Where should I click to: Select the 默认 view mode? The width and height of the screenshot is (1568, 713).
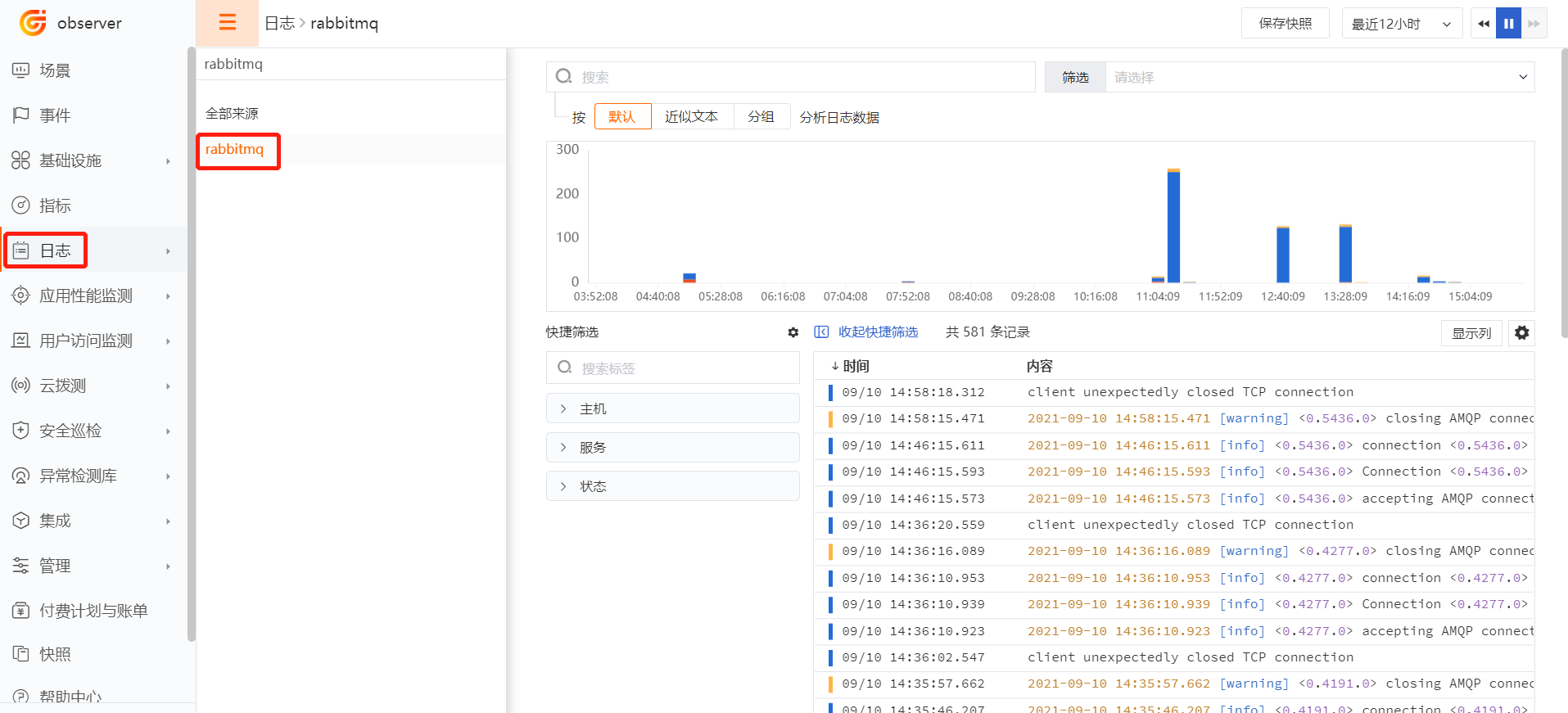click(622, 116)
